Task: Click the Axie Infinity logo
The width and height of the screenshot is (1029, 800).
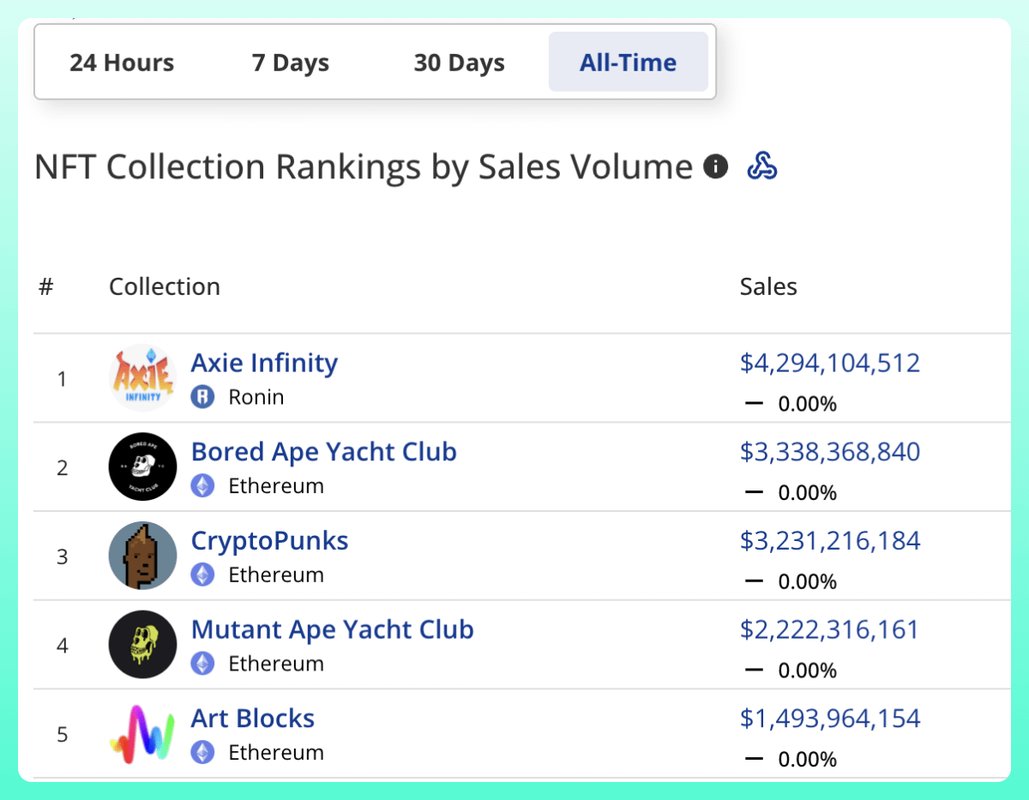Action: click(x=142, y=379)
